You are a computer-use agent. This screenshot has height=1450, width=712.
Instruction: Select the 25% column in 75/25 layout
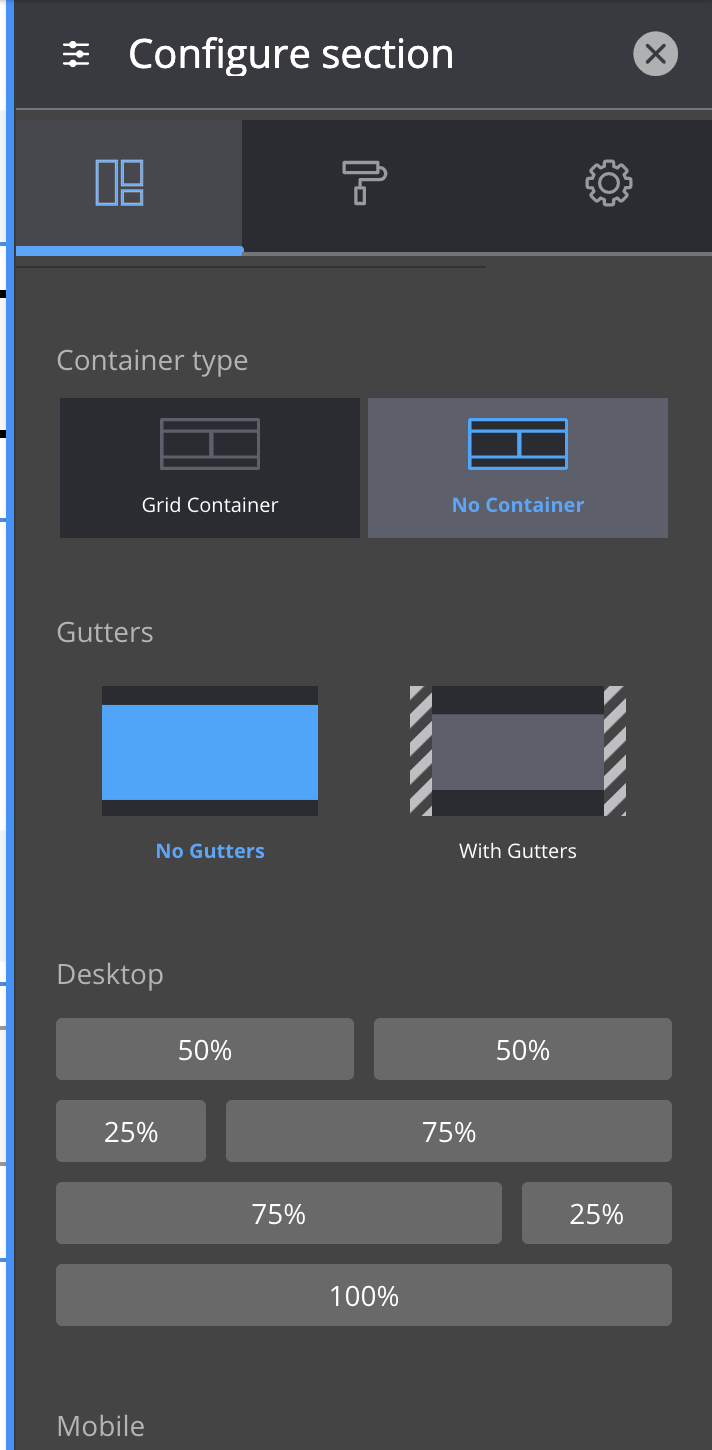coord(597,1213)
